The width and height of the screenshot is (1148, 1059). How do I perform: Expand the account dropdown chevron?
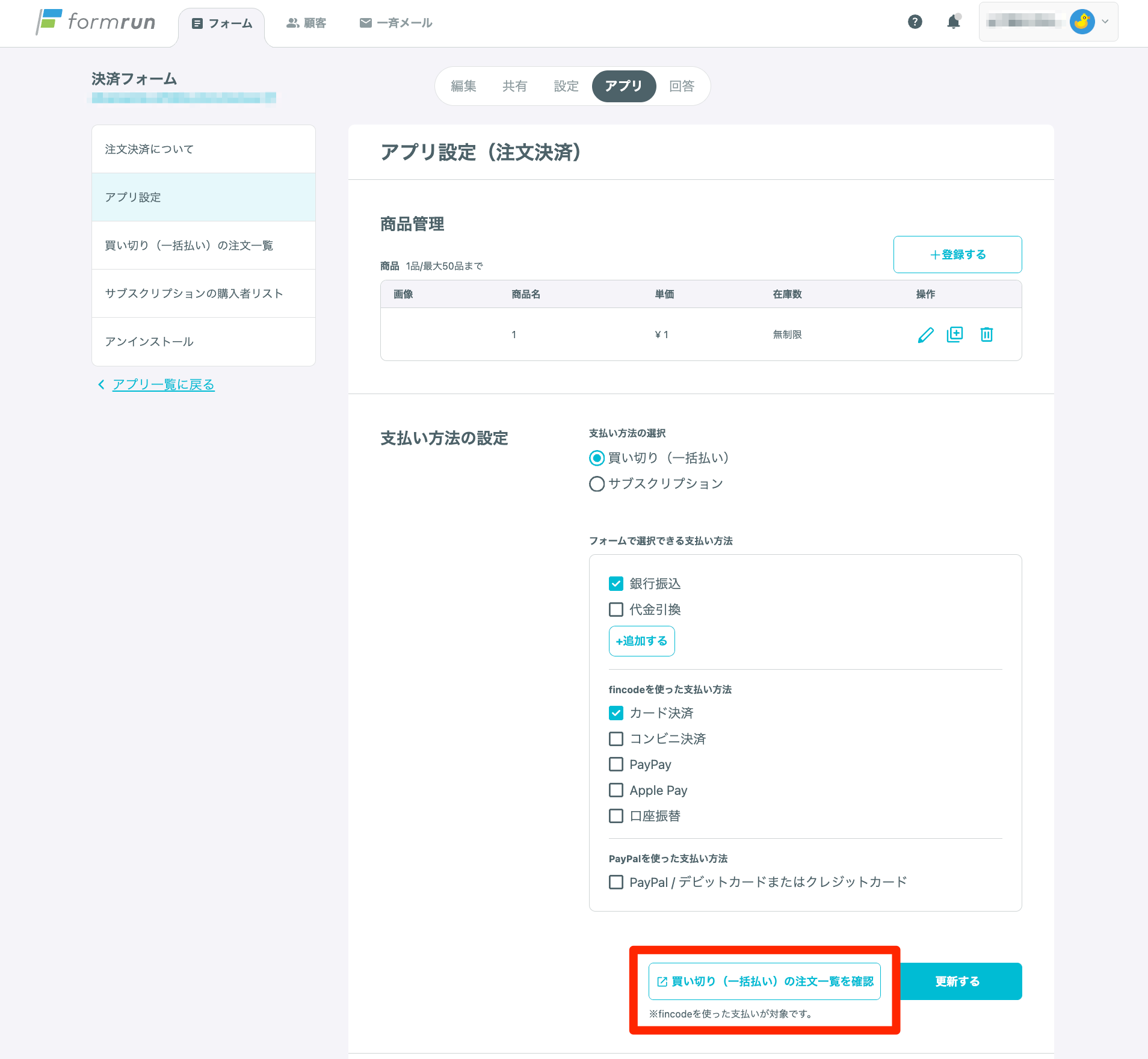click(x=1105, y=22)
